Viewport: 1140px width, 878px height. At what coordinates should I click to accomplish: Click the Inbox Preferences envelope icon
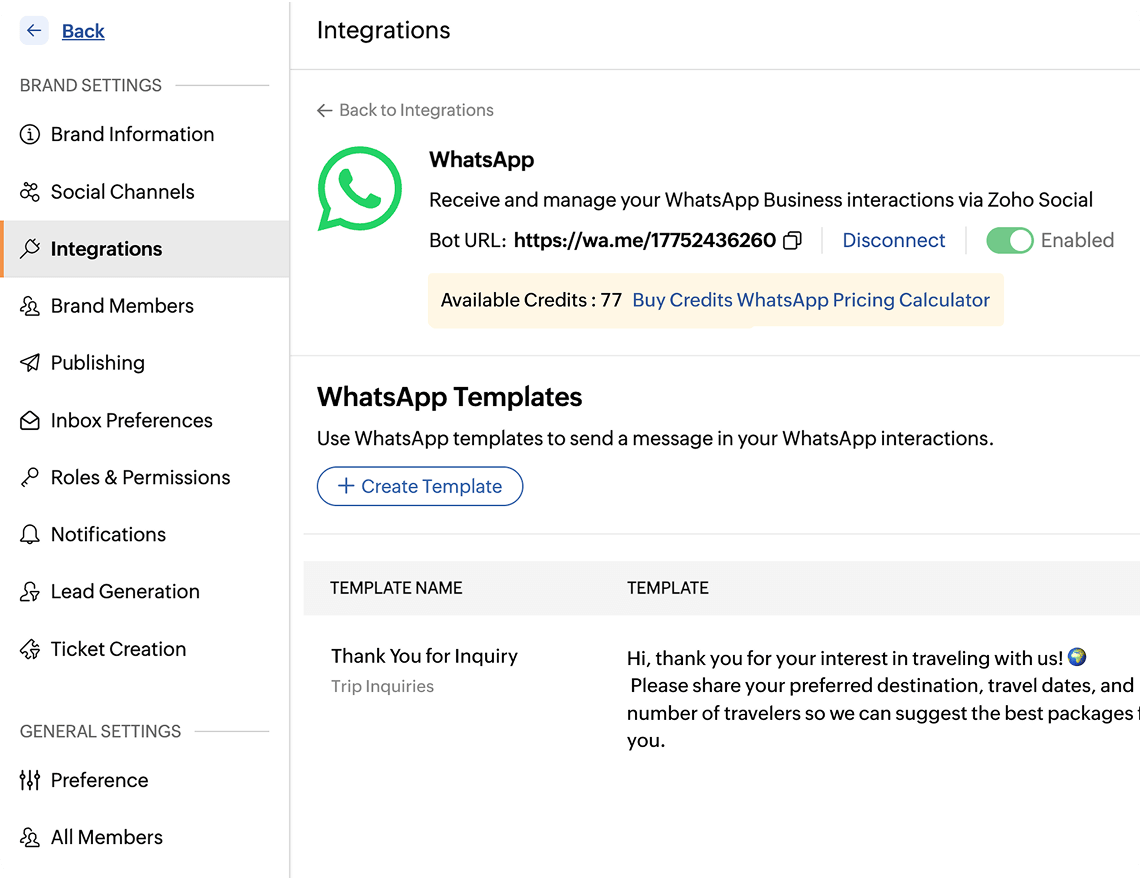point(30,420)
